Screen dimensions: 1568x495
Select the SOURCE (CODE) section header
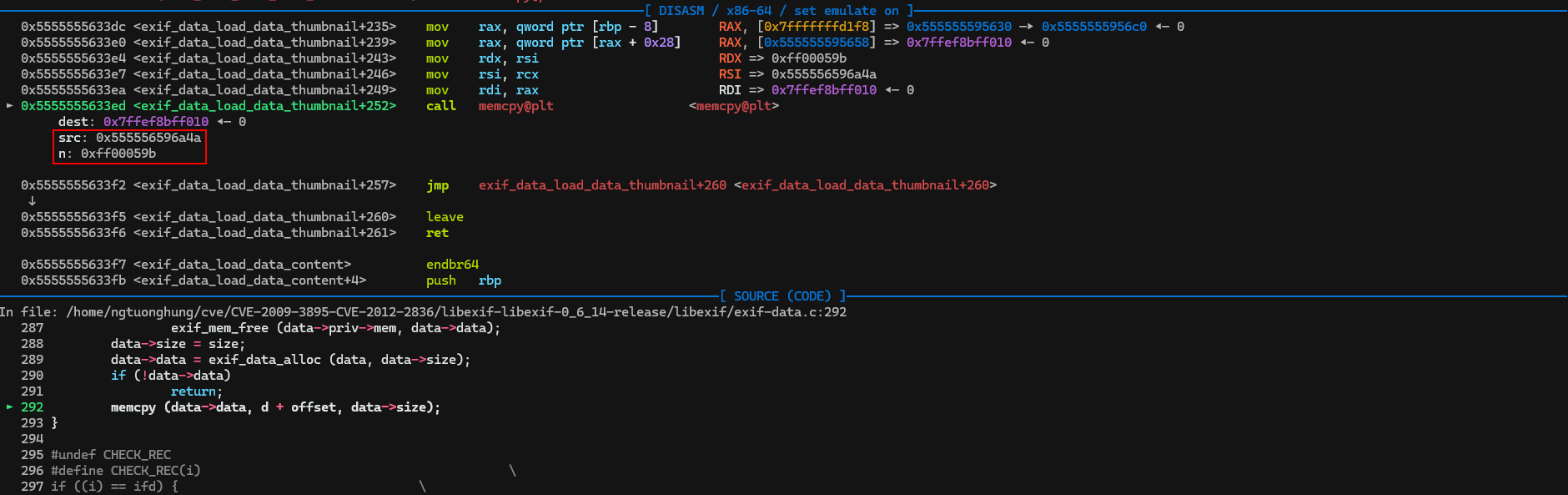(x=782, y=296)
